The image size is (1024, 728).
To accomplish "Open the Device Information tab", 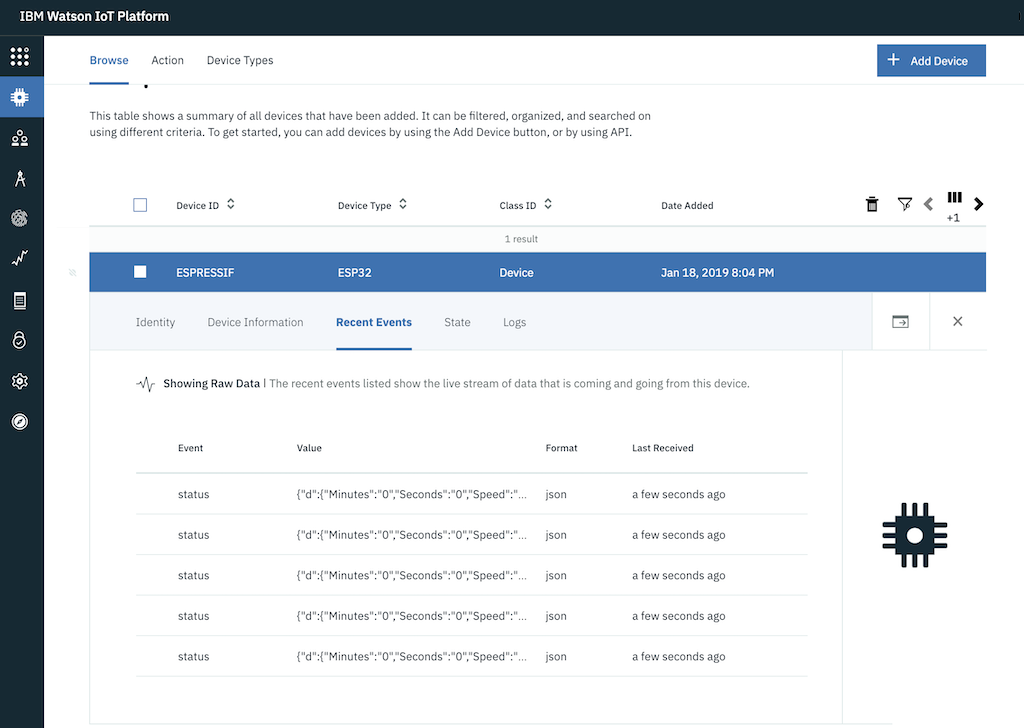I will tap(255, 323).
